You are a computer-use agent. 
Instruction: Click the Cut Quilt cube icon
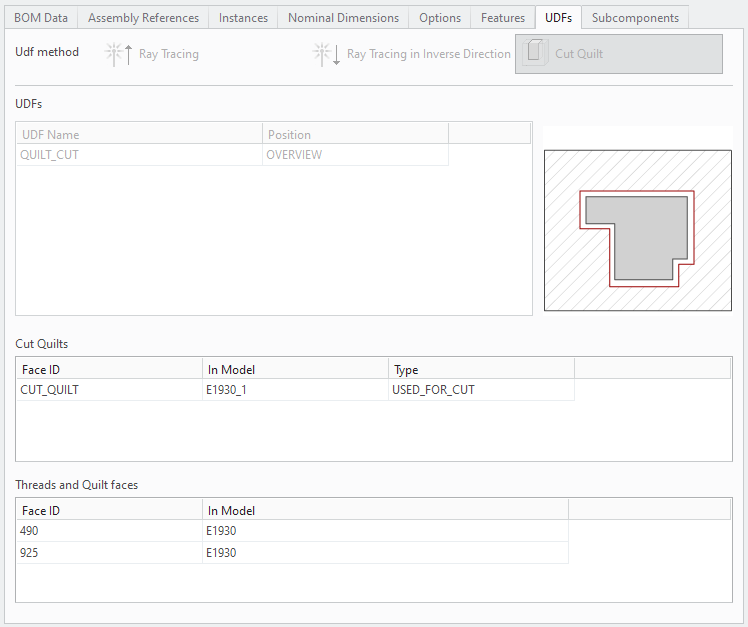point(534,52)
